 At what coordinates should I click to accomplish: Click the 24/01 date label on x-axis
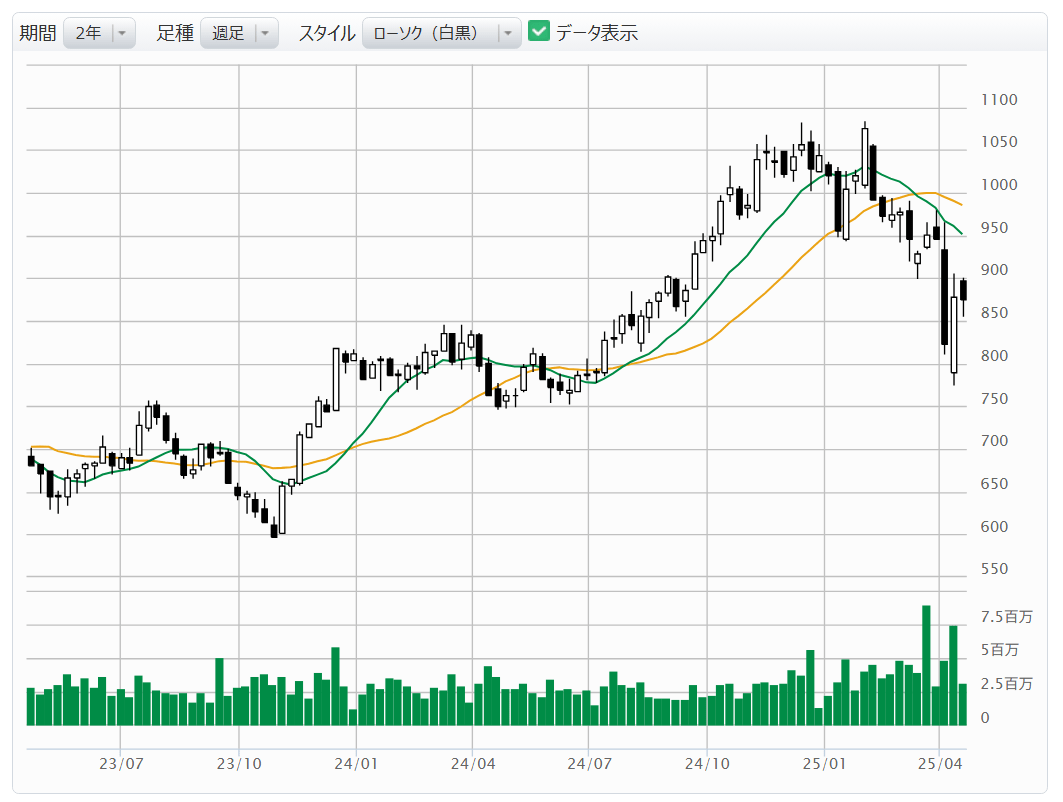(x=356, y=764)
